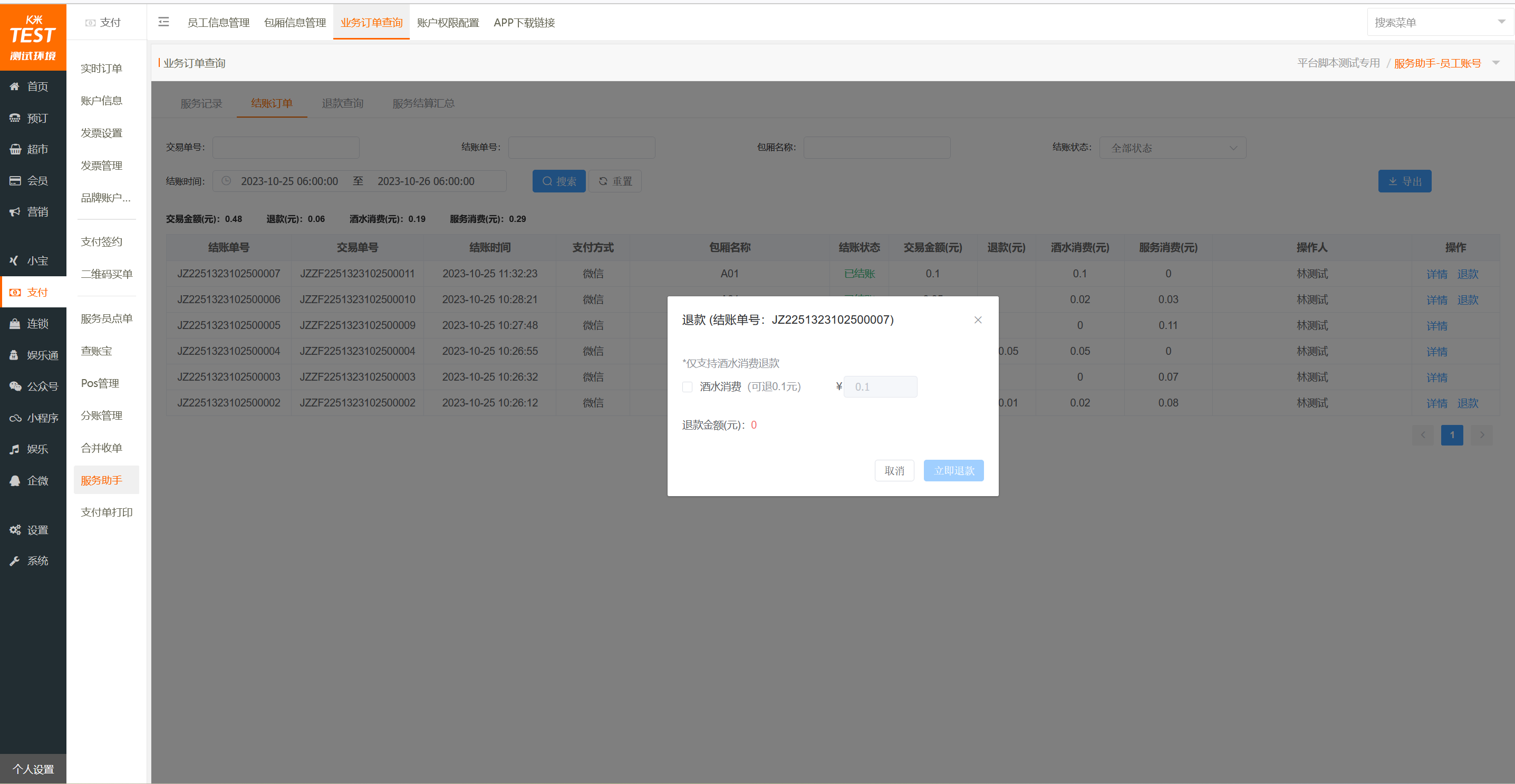
Task: Click the 系统 wrench icon
Action: coord(15,561)
